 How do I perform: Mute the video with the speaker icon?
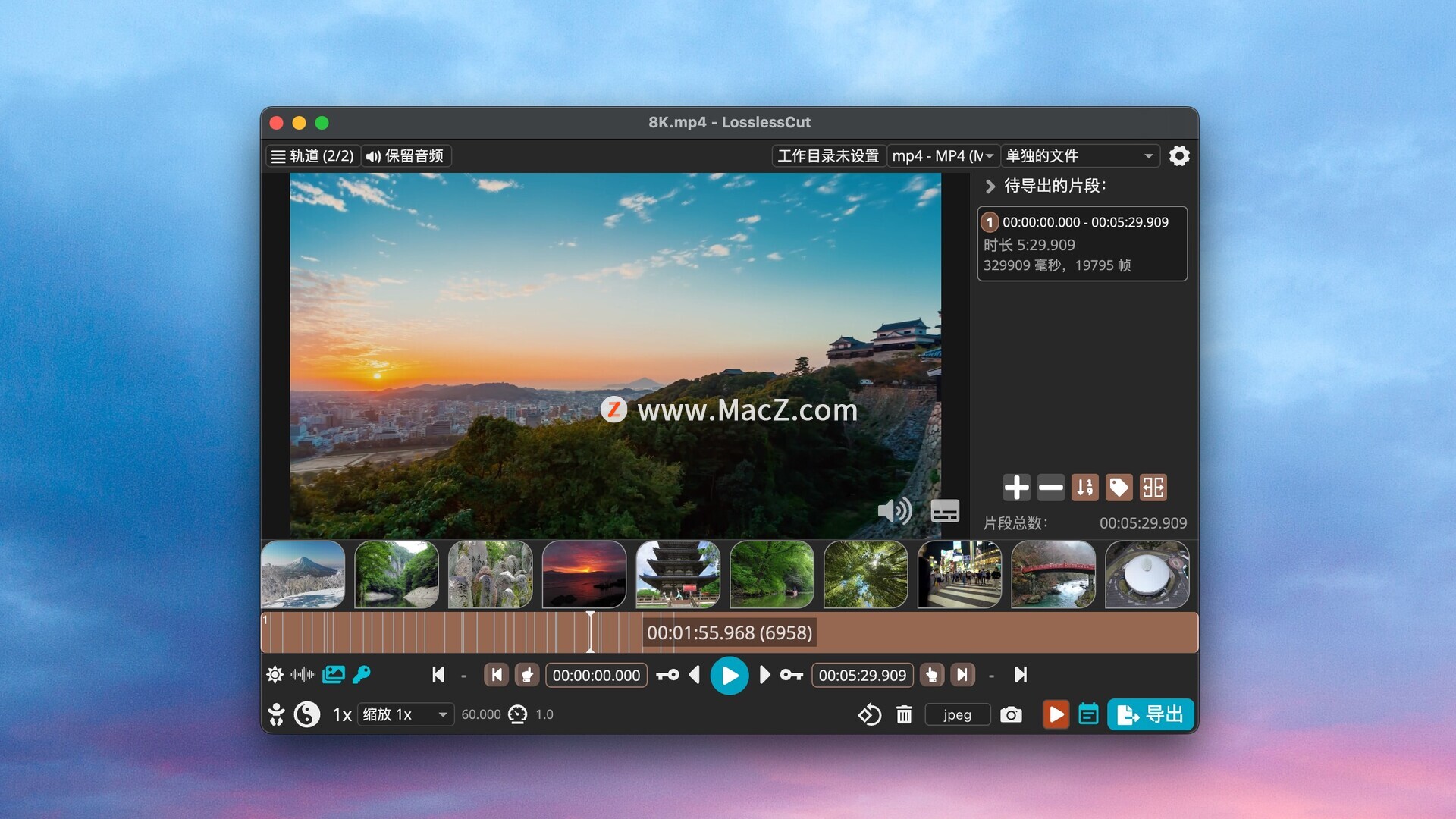(x=895, y=510)
